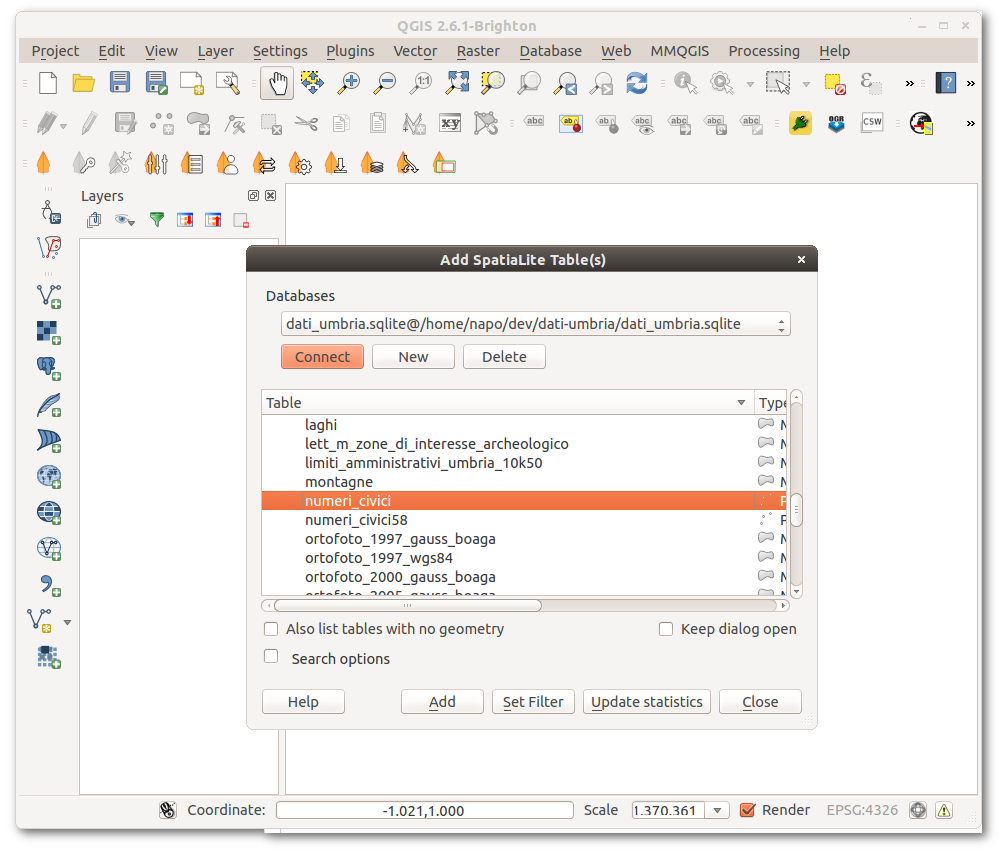Open the Database menu
The height and width of the screenshot is (852, 1001).
tap(550, 51)
